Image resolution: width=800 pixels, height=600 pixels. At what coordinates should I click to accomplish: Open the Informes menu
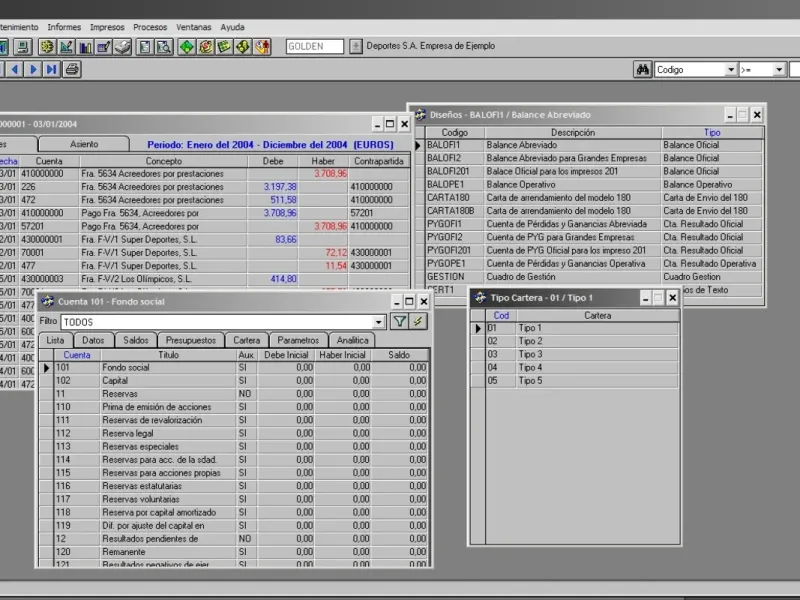(x=64, y=27)
